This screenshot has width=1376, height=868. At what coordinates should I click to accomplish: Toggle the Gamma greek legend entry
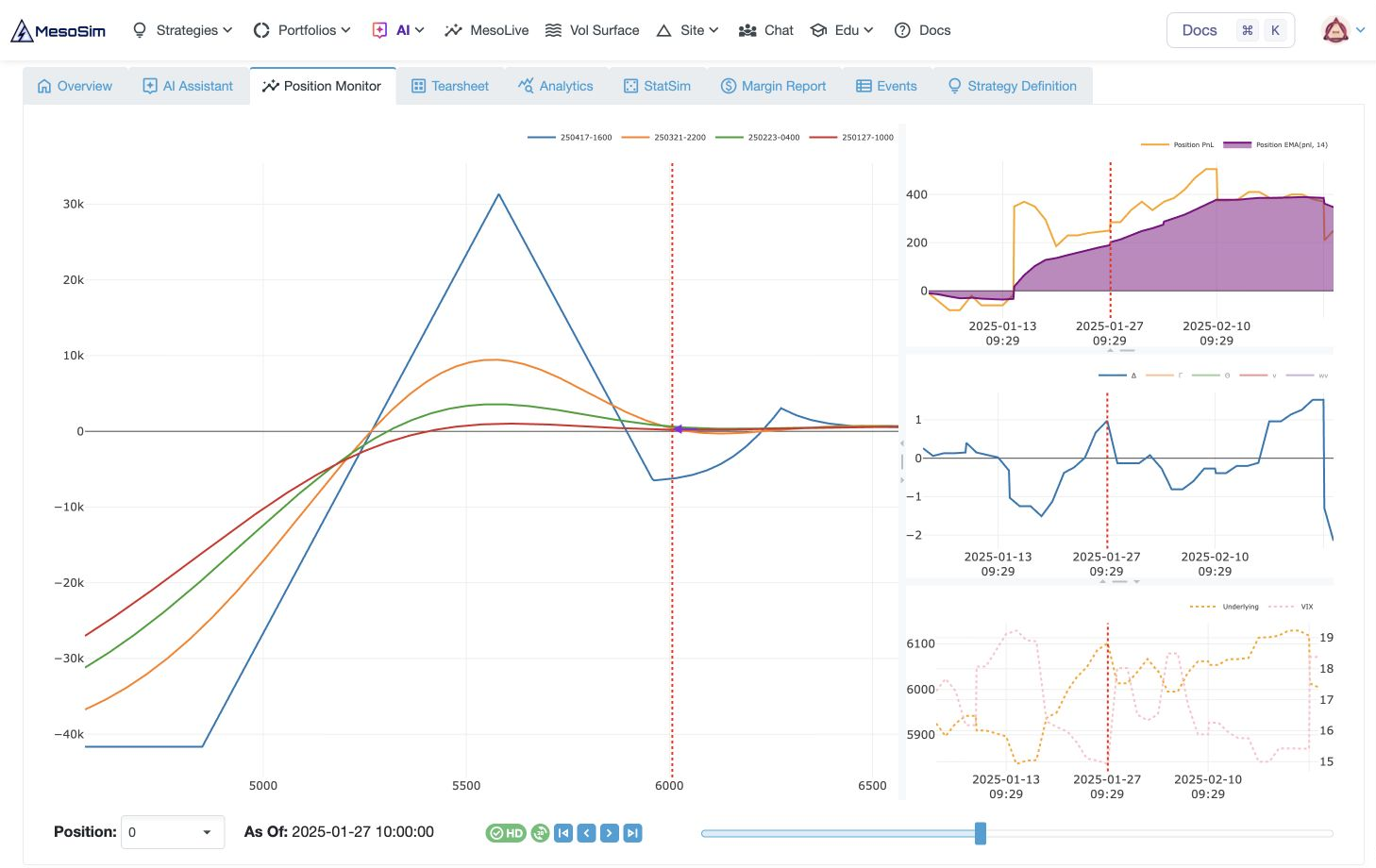tap(1165, 376)
